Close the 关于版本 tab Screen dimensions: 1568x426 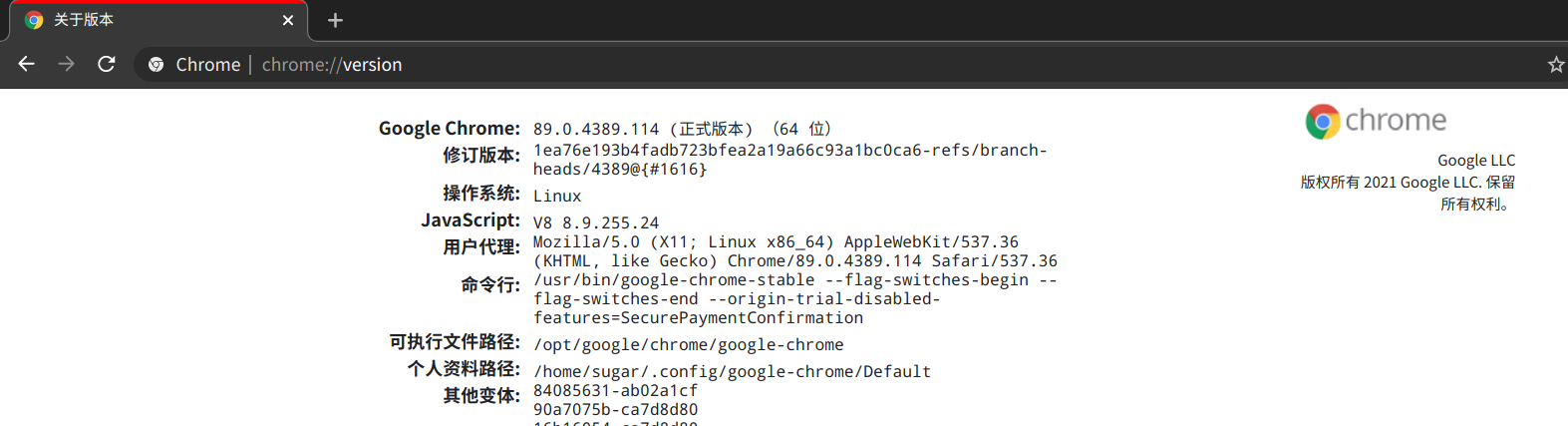[x=288, y=20]
